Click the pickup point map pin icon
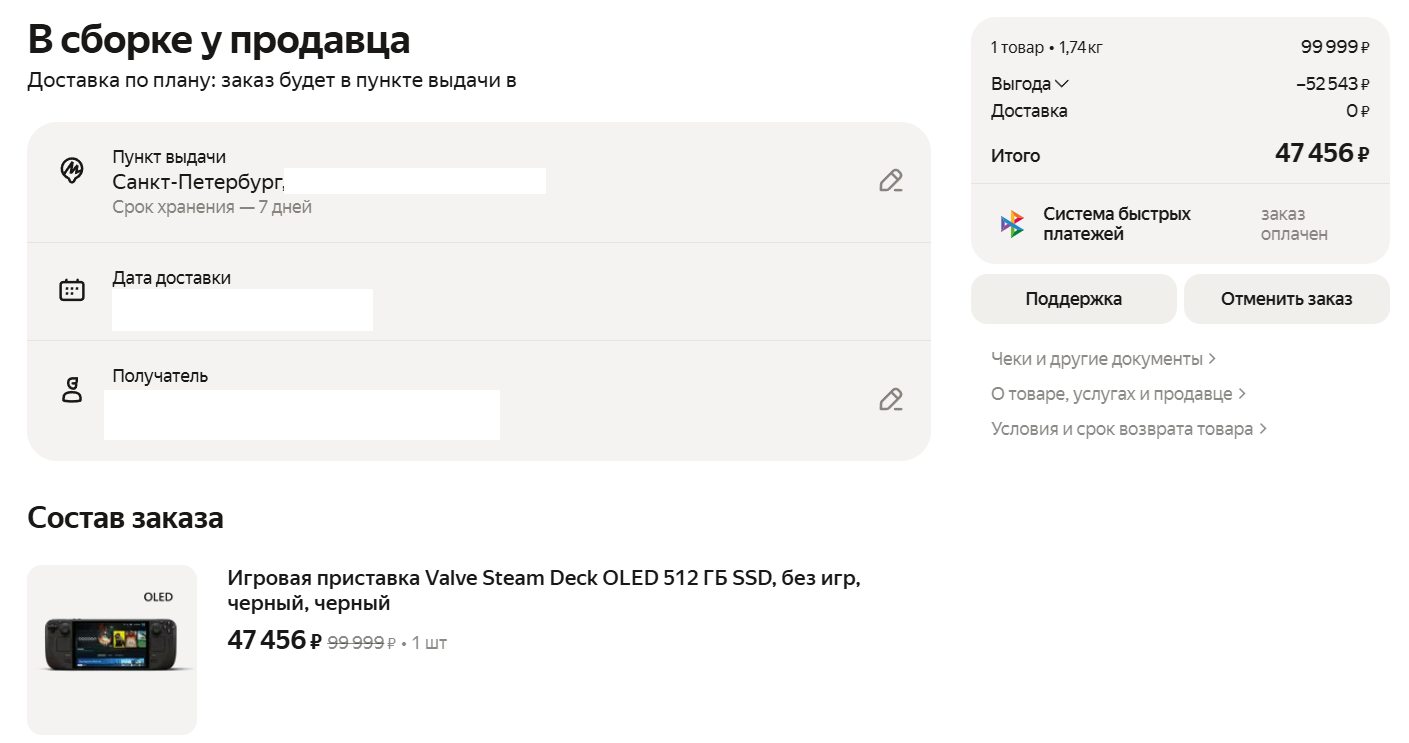1409x743 pixels. pyautogui.click(x=72, y=170)
